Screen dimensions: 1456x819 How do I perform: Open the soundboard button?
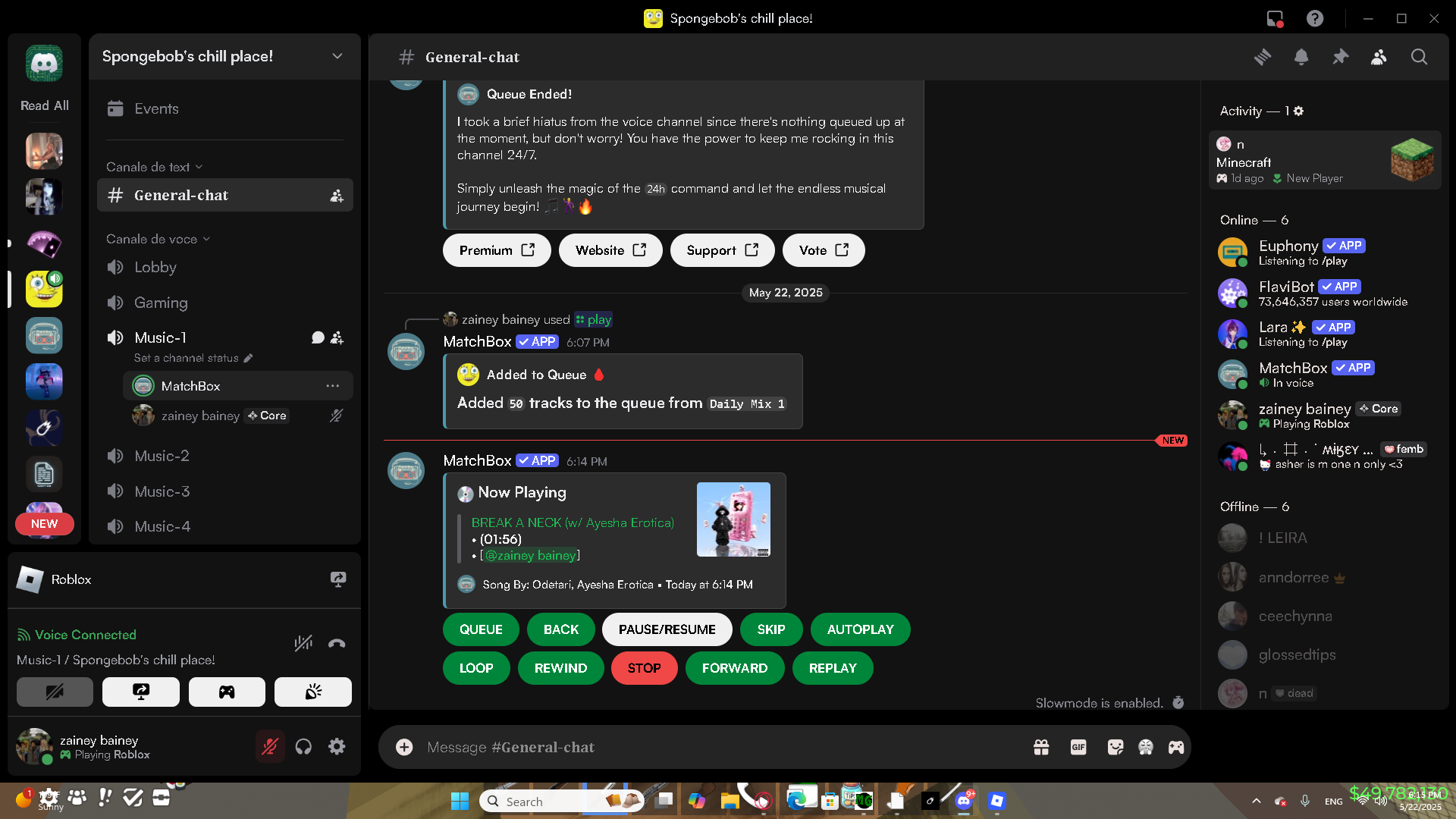point(313,692)
